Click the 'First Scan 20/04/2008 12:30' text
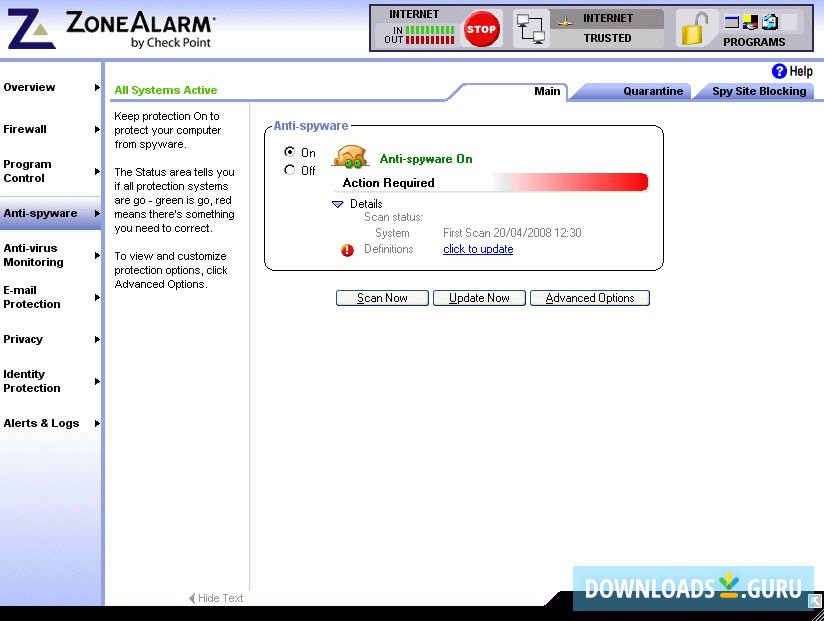This screenshot has height=621, width=824. (x=512, y=233)
